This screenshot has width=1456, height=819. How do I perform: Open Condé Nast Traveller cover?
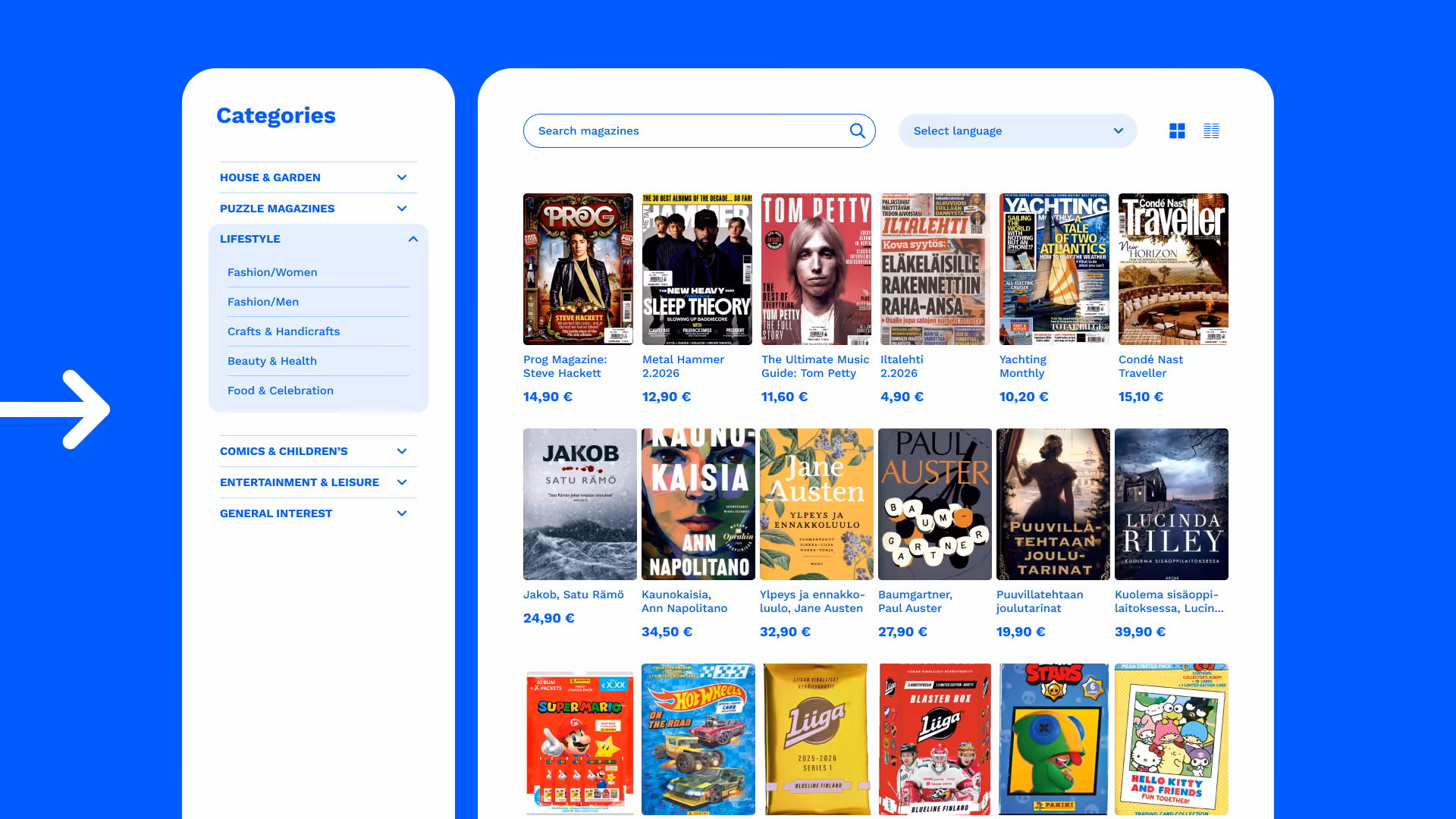click(1173, 269)
